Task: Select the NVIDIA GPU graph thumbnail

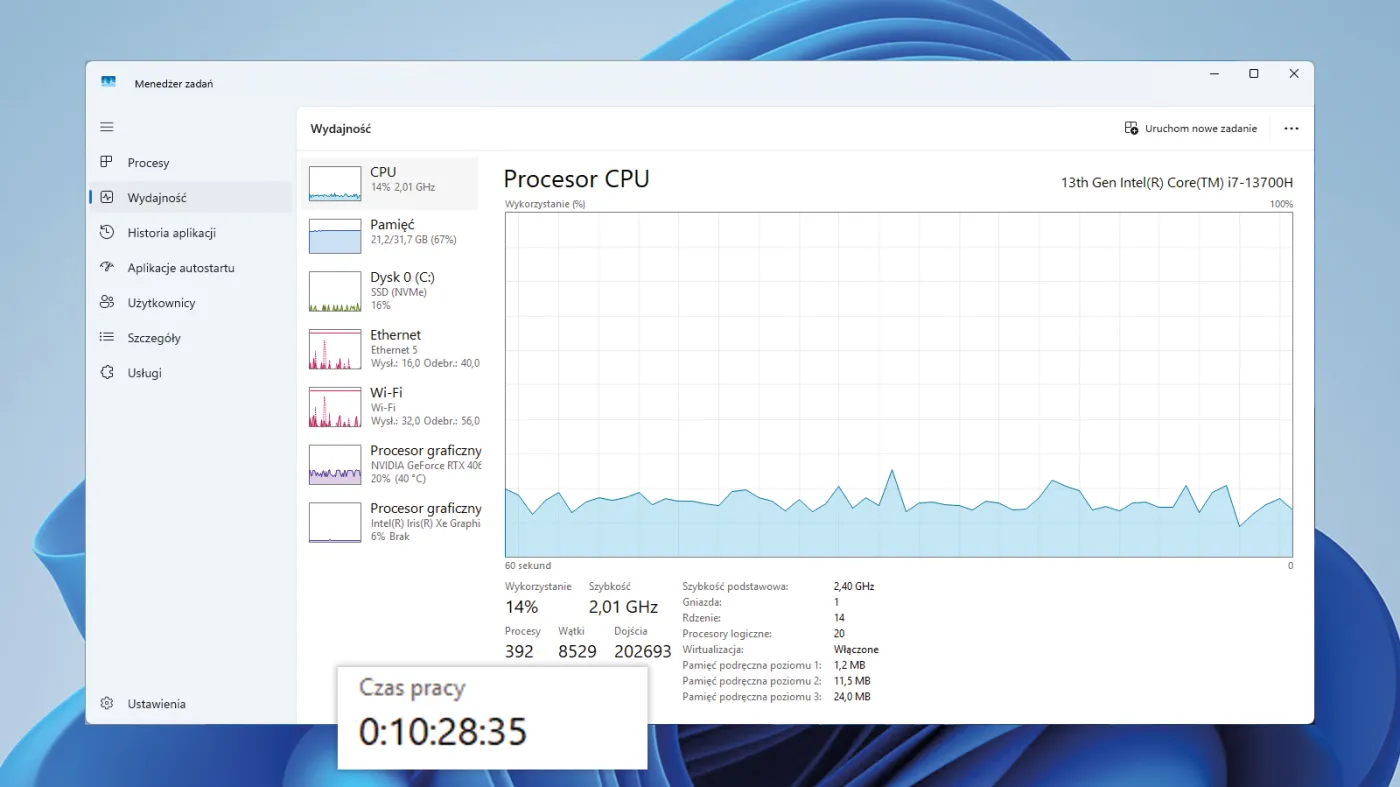Action: point(335,465)
